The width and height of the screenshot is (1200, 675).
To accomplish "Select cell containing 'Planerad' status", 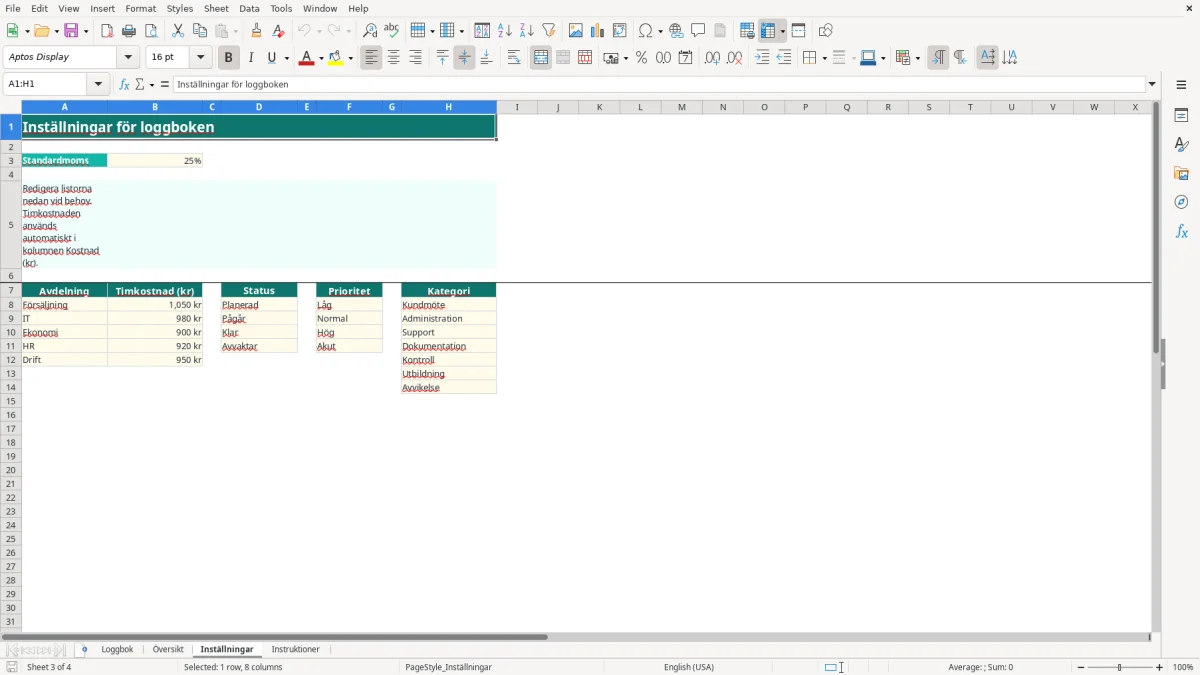I will pos(259,305).
